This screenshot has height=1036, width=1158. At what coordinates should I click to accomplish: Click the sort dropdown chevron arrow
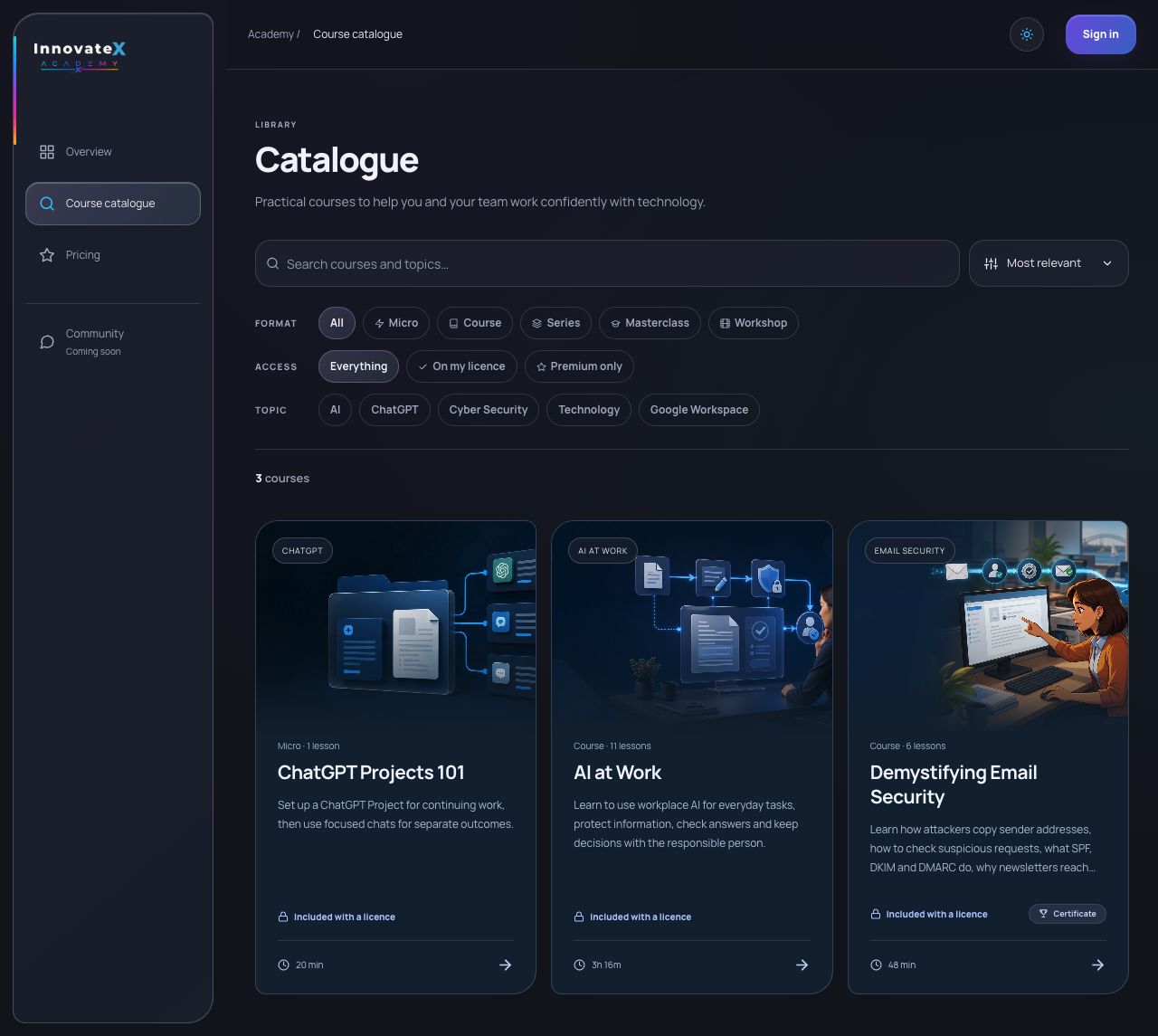[1107, 263]
